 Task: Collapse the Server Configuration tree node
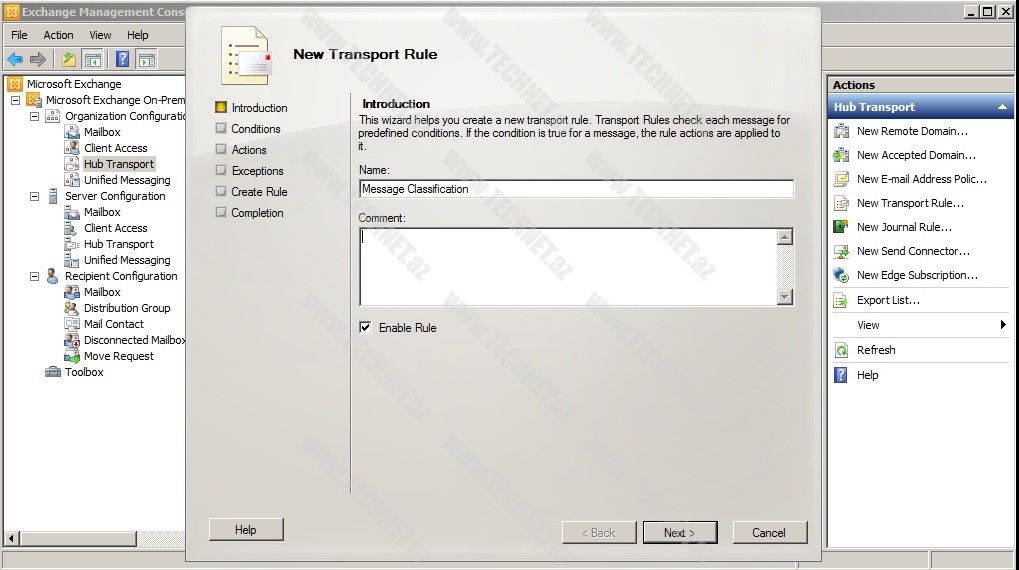[35, 196]
